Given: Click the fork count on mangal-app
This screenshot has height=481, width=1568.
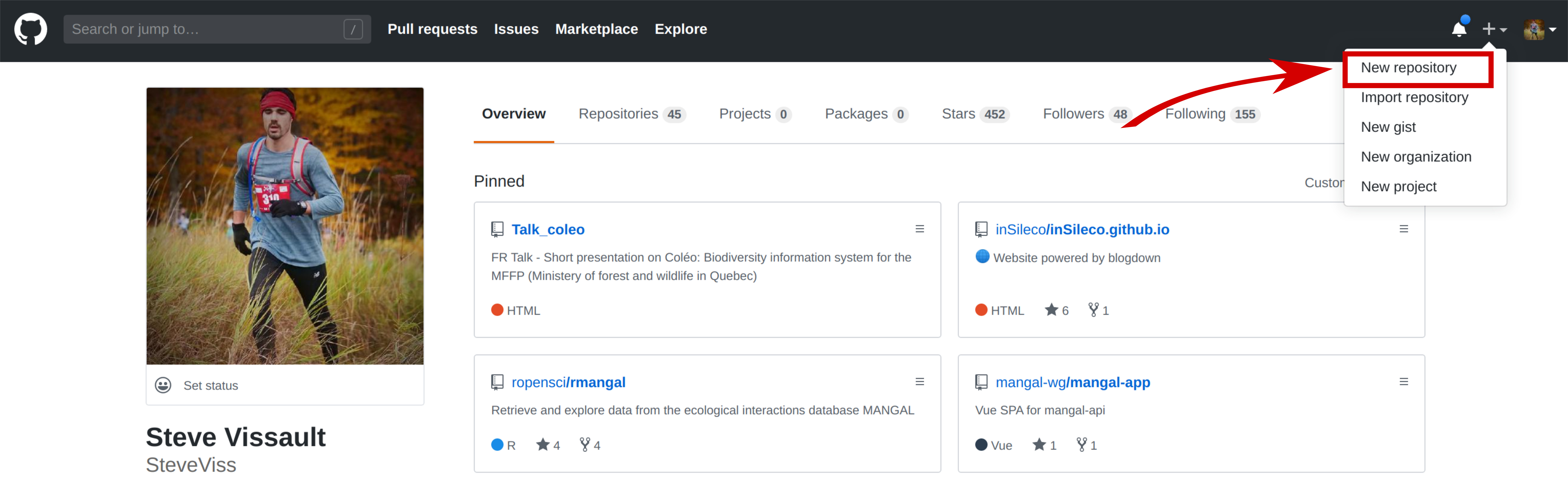Looking at the screenshot, I should point(1087,445).
